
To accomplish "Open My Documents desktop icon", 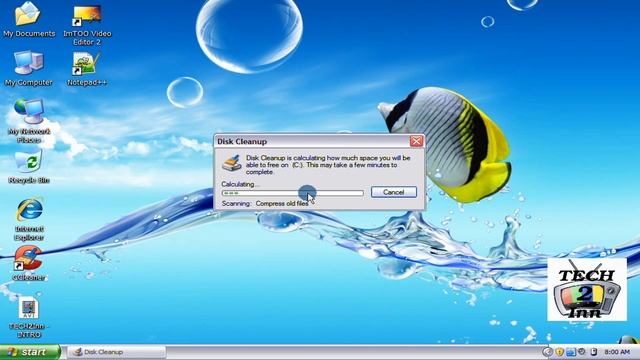I will [x=28, y=20].
